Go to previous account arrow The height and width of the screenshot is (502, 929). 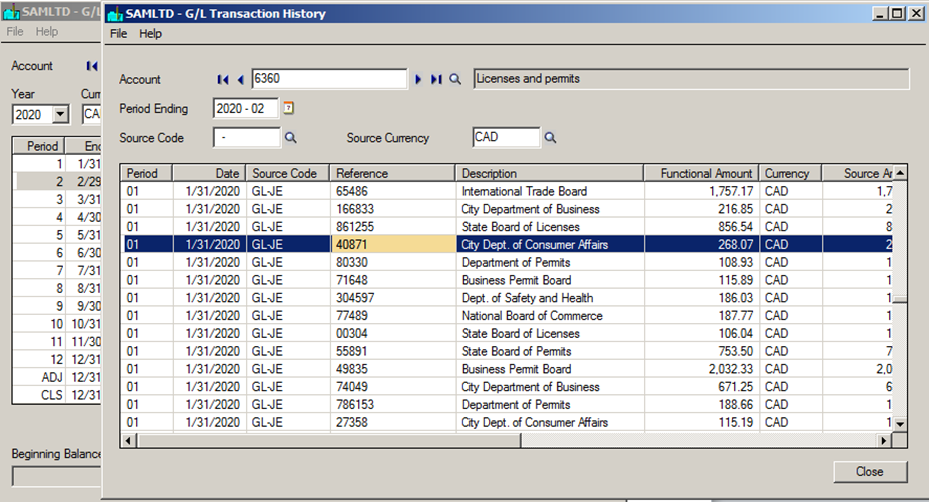(x=241, y=79)
